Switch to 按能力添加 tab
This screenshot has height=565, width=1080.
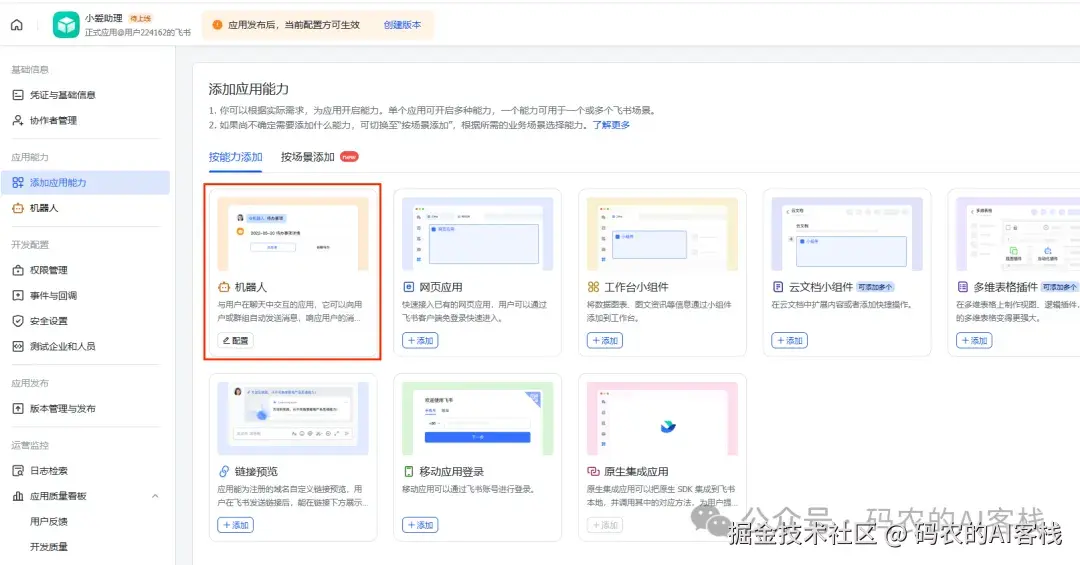point(236,157)
